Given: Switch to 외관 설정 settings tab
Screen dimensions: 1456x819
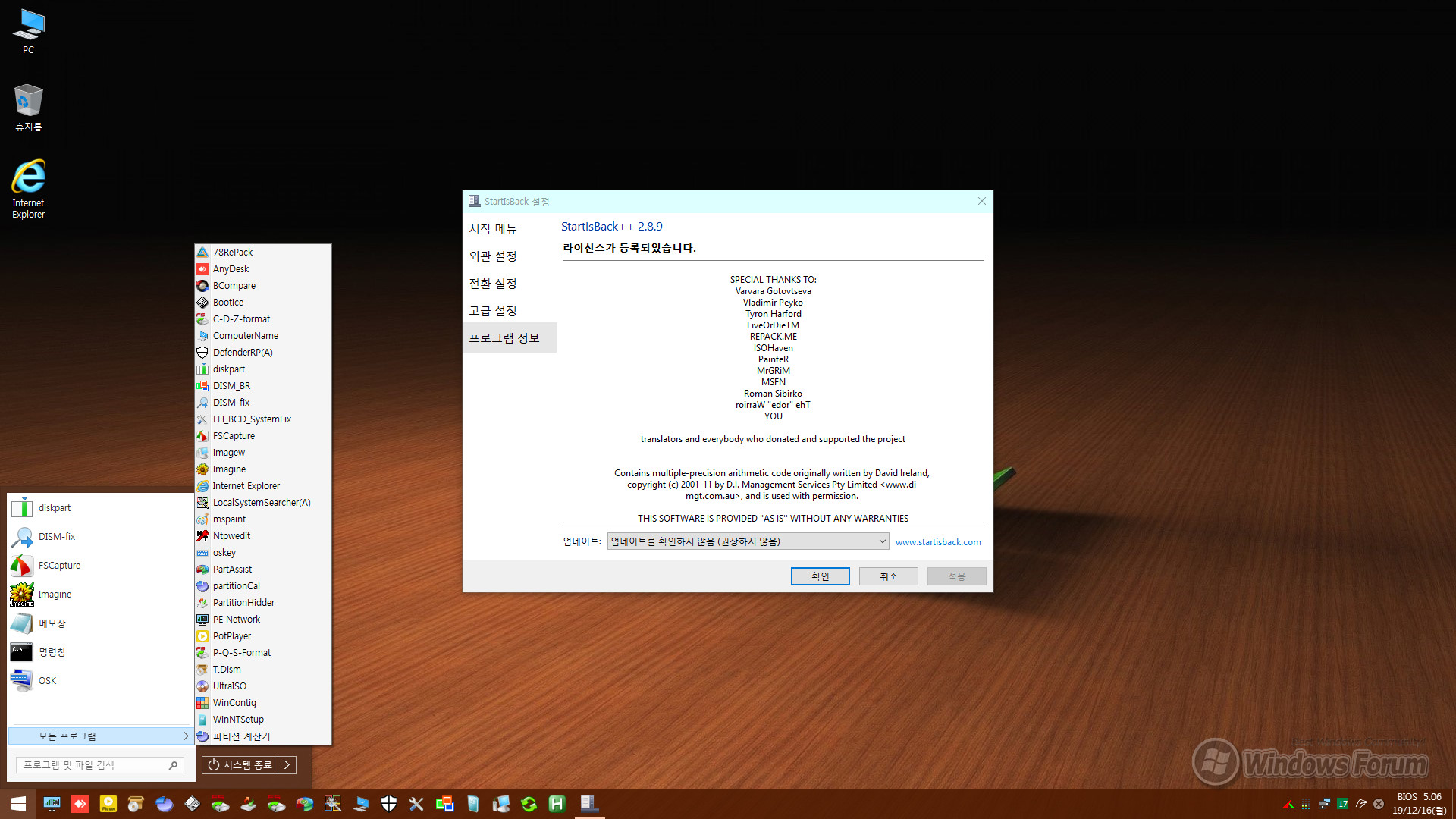Looking at the screenshot, I should coord(510,256).
